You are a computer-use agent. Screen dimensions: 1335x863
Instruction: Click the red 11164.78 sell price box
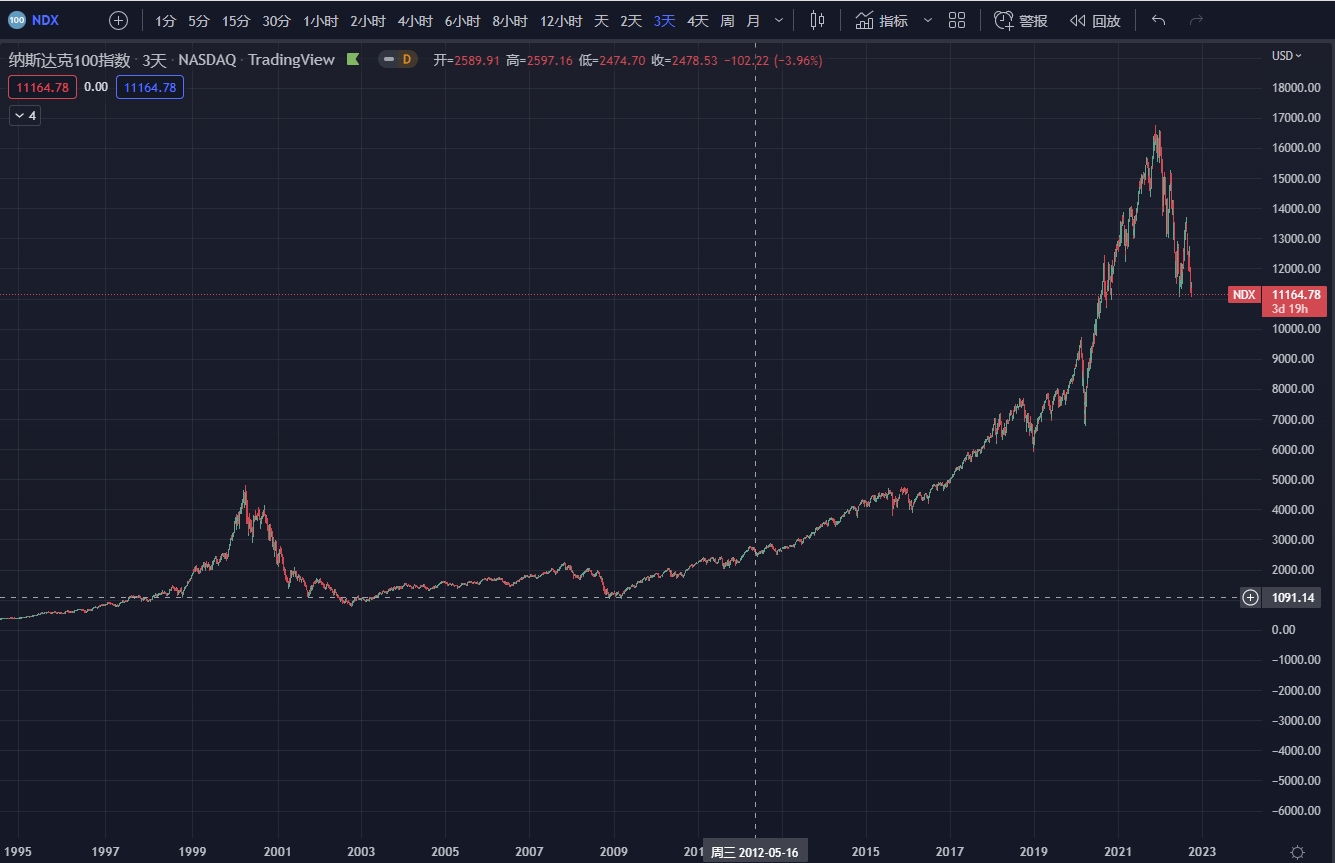pos(42,88)
